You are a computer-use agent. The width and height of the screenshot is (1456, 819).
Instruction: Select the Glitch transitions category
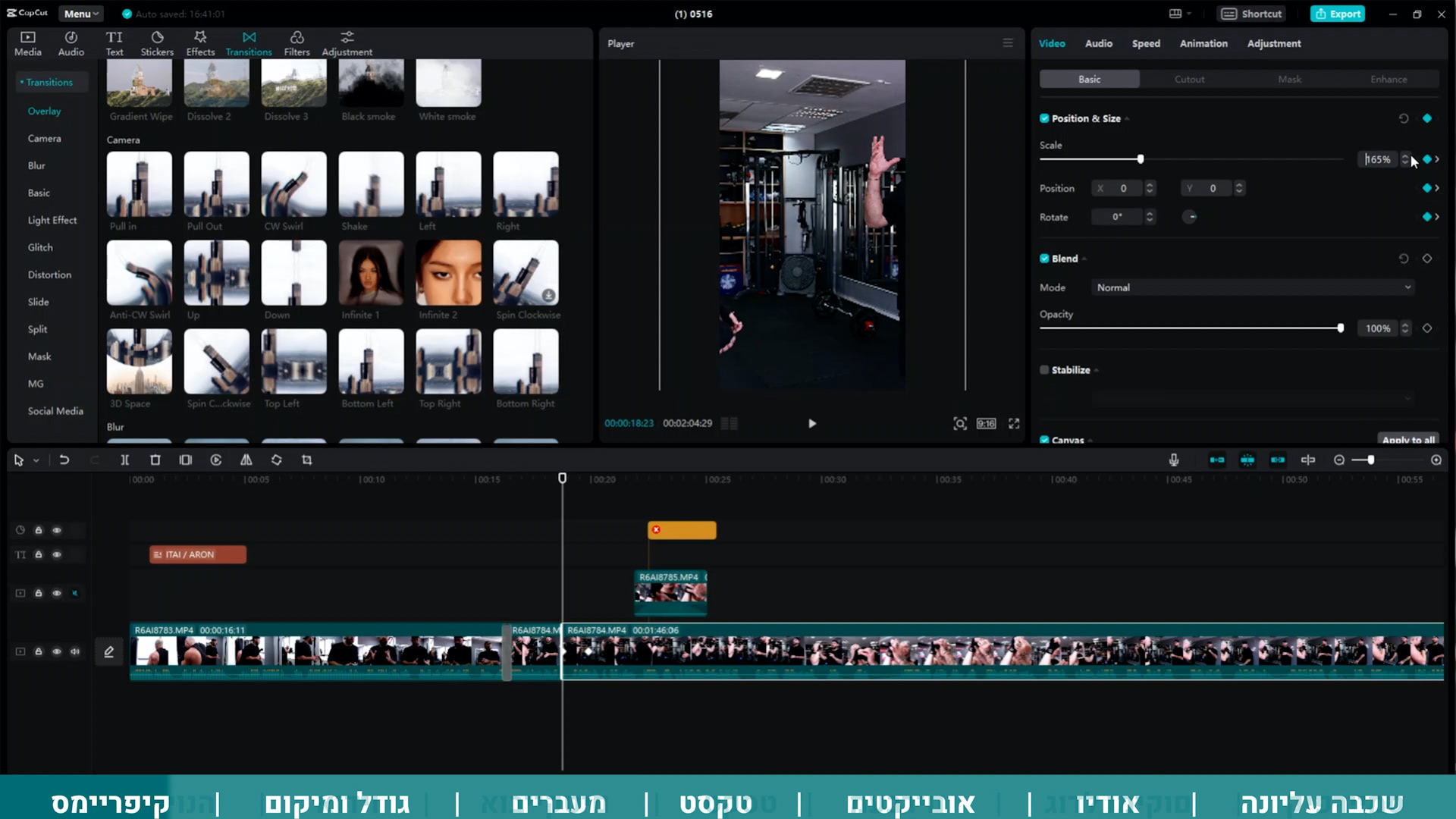40,247
